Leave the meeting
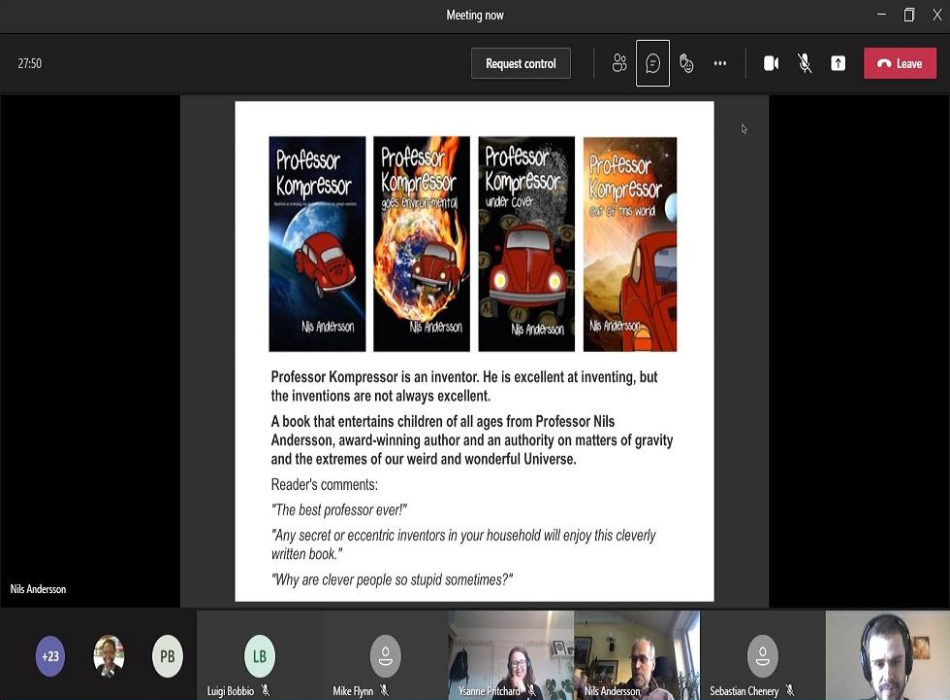Screen dimensions: 950x700 click(x=900, y=63)
